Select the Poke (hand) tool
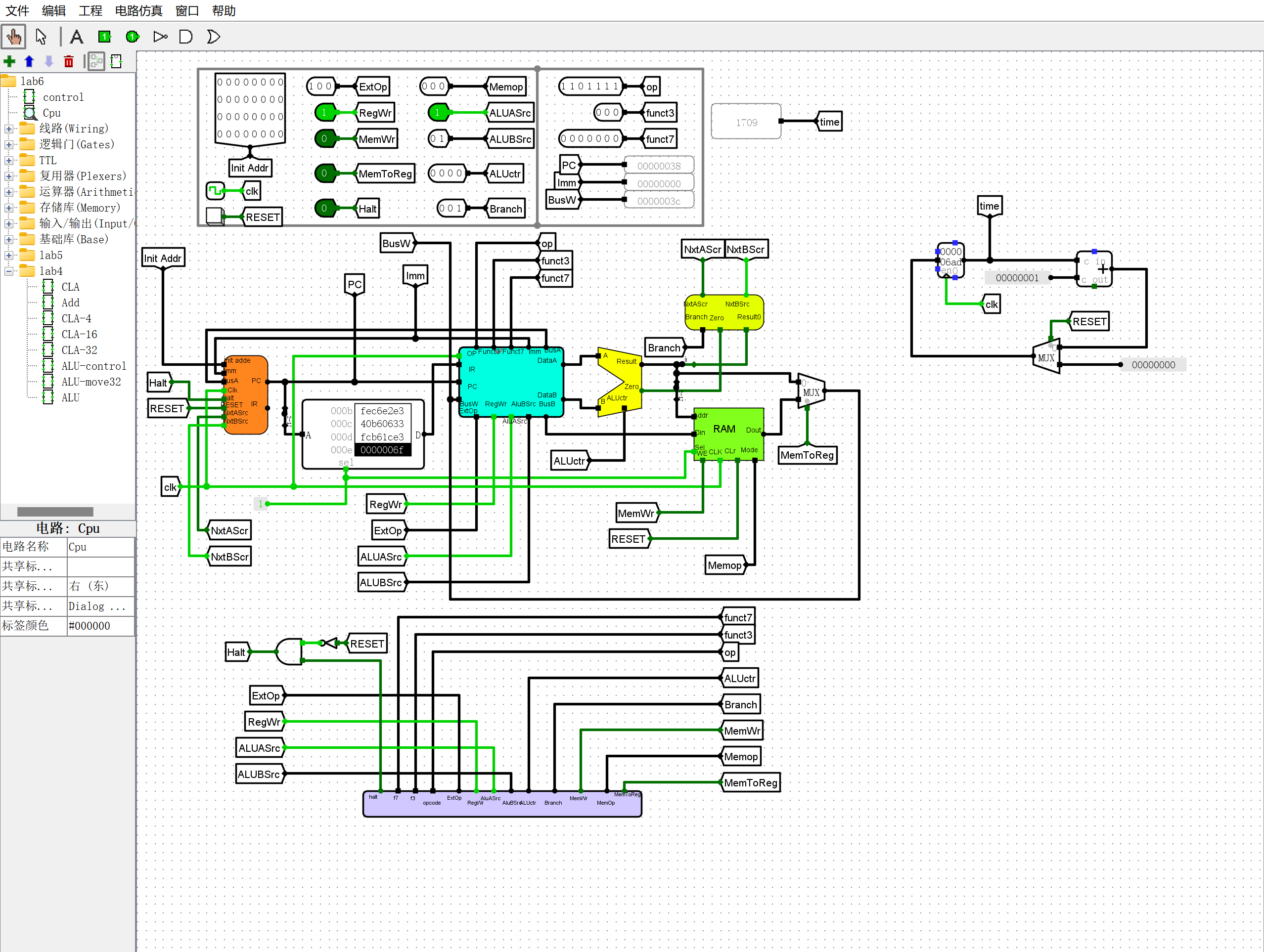 pos(14,37)
